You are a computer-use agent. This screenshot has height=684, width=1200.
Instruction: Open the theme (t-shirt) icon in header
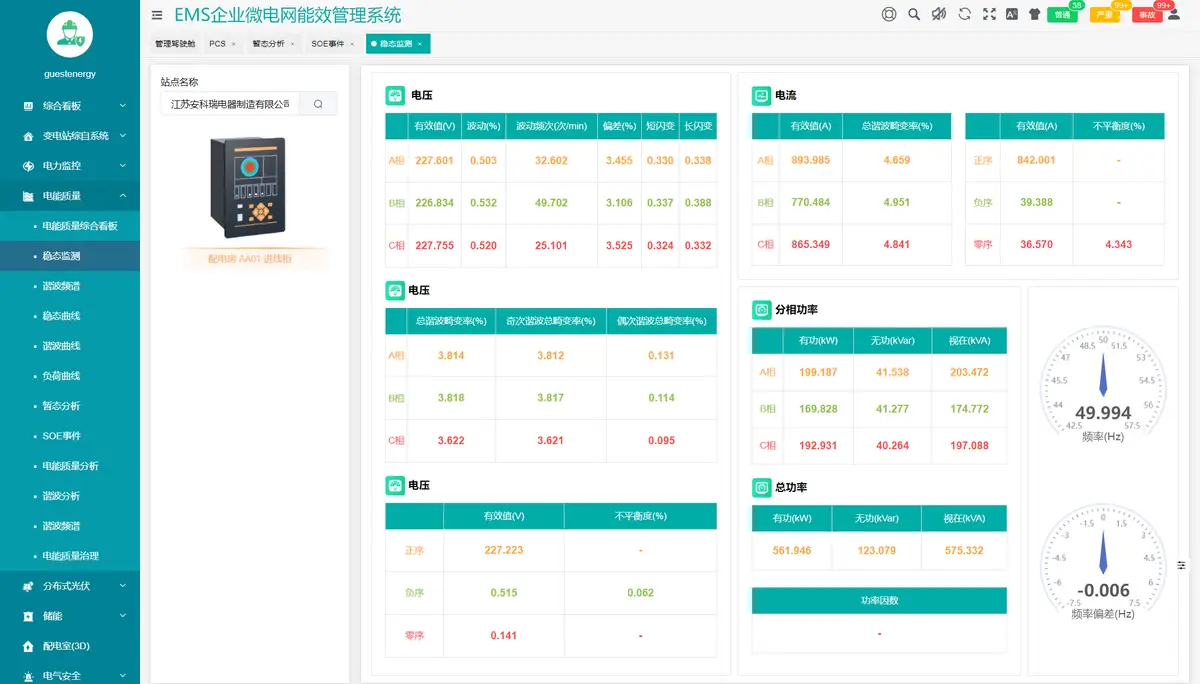tap(1036, 14)
